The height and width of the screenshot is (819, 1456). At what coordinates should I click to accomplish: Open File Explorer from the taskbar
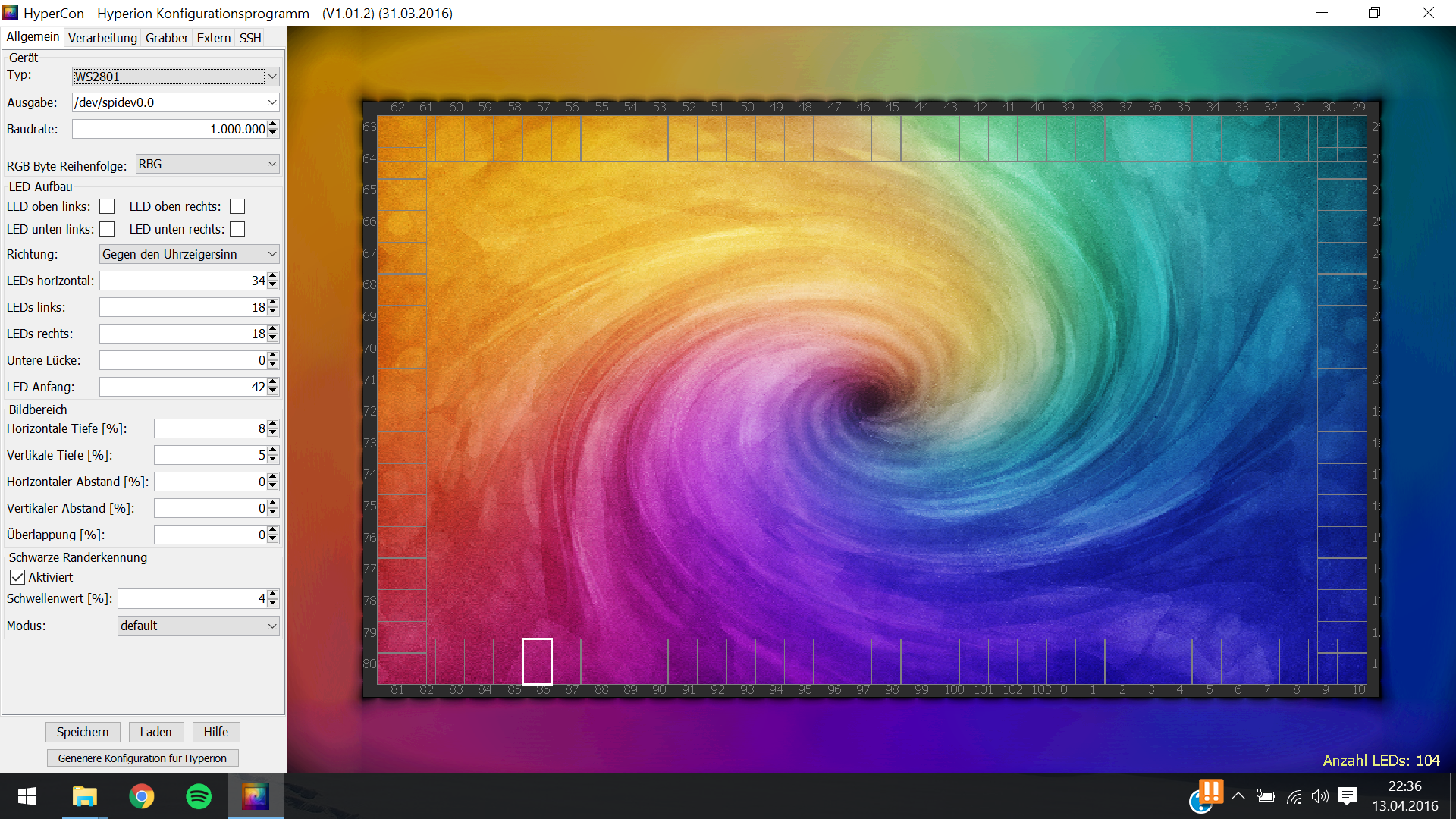tap(84, 796)
